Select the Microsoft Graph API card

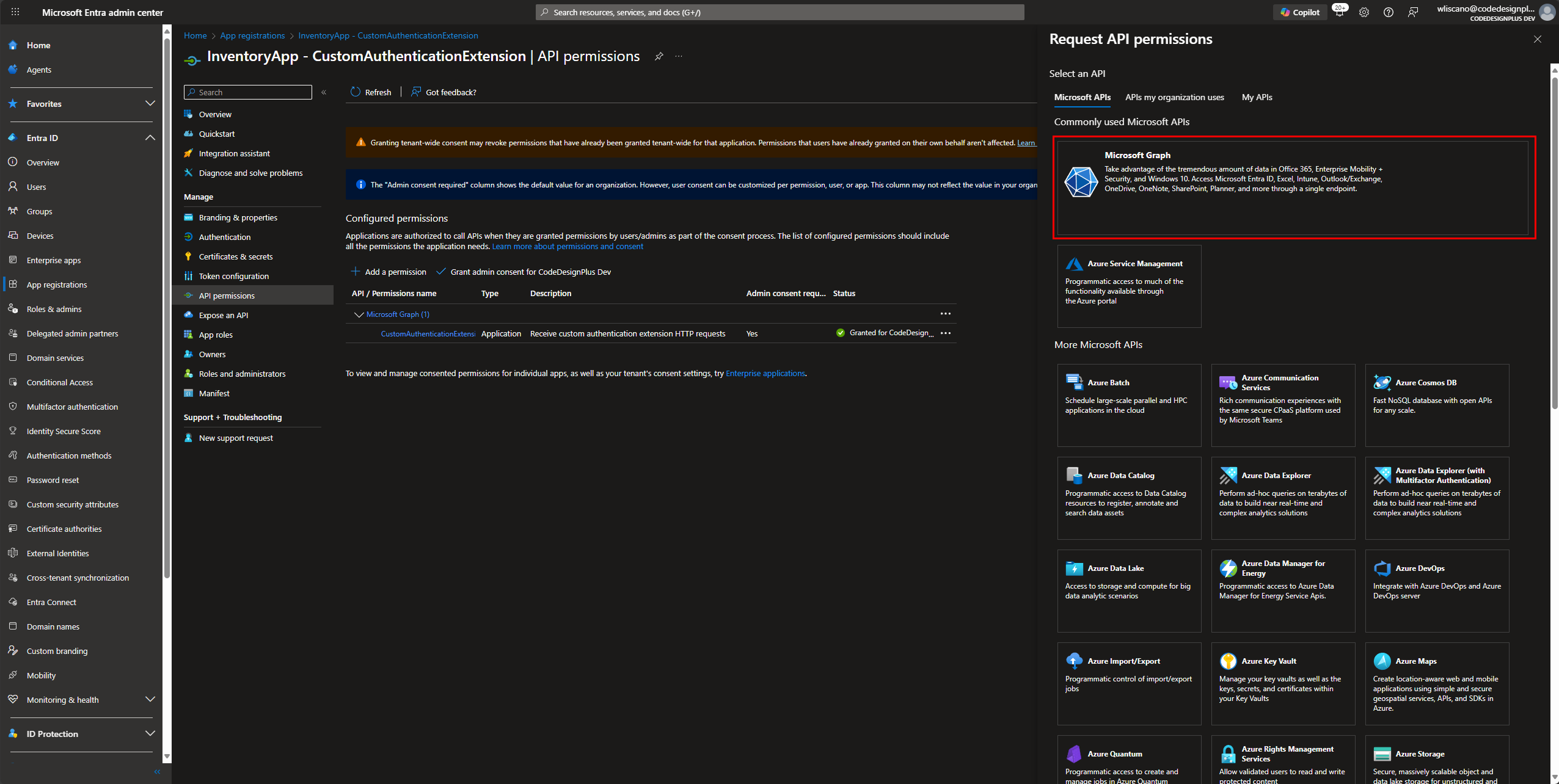(1293, 187)
